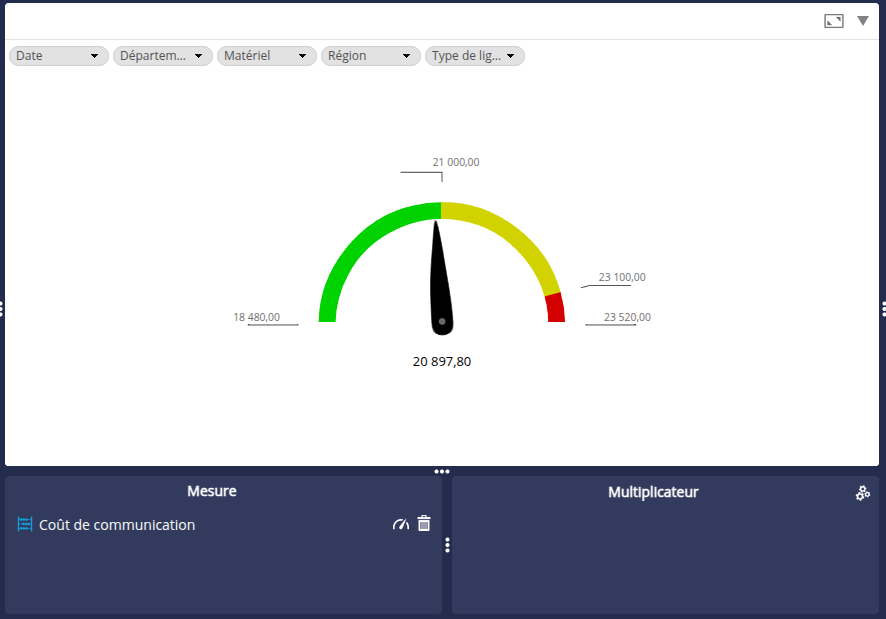886x619 pixels.
Task: Open the Matériel filter dropdown
Action: click(x=267, y=56)
